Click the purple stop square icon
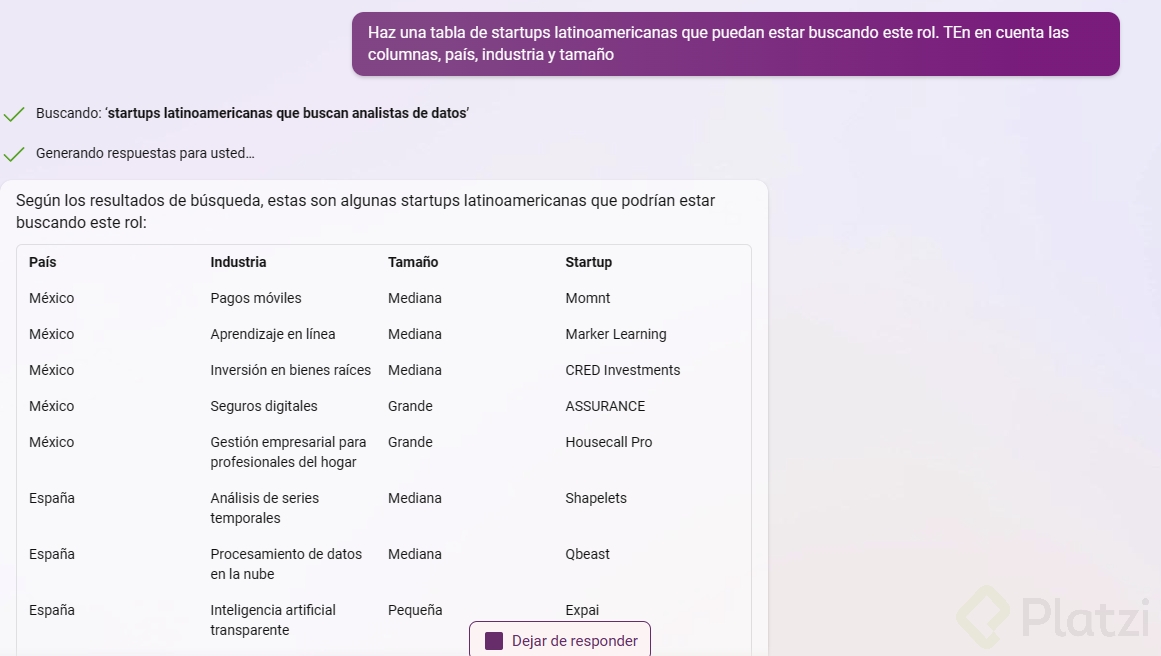This screenshot has height=656, width=1161. coord(493,641)
